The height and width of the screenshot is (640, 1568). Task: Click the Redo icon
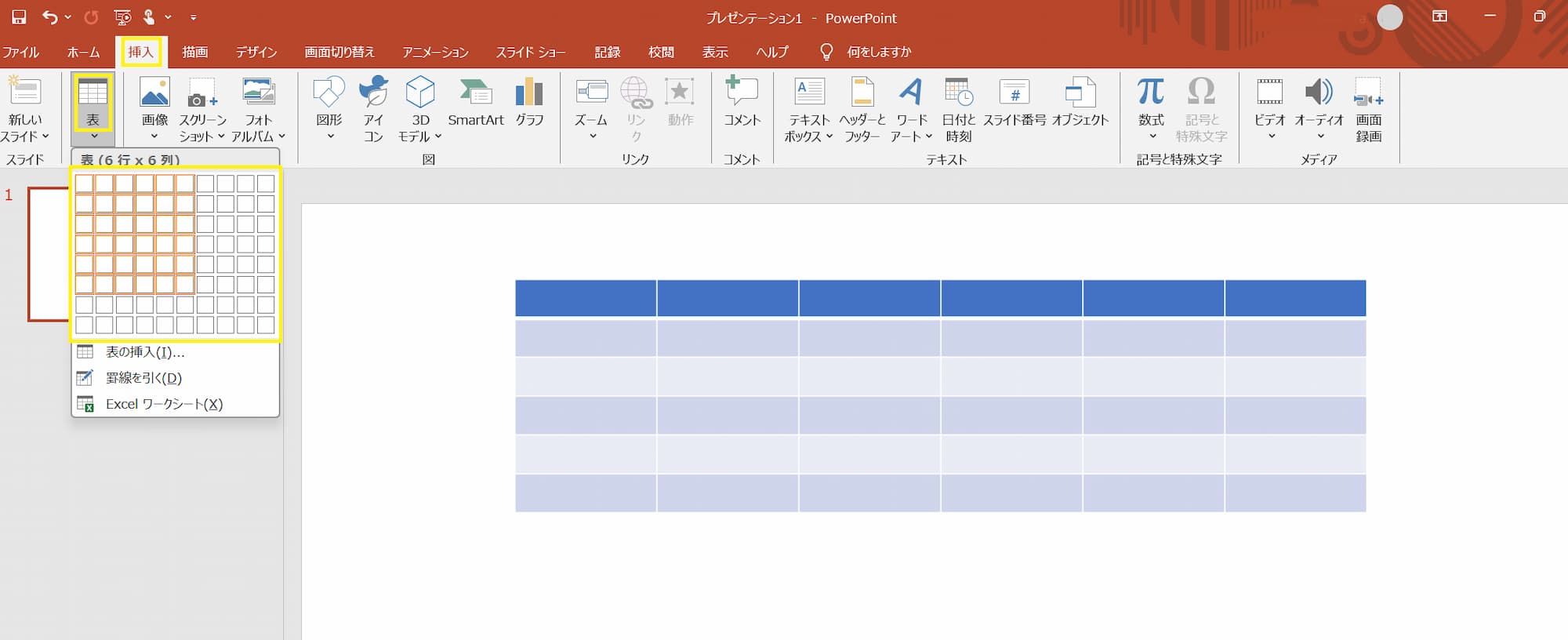pyautogui.click(x=92, y=17)
